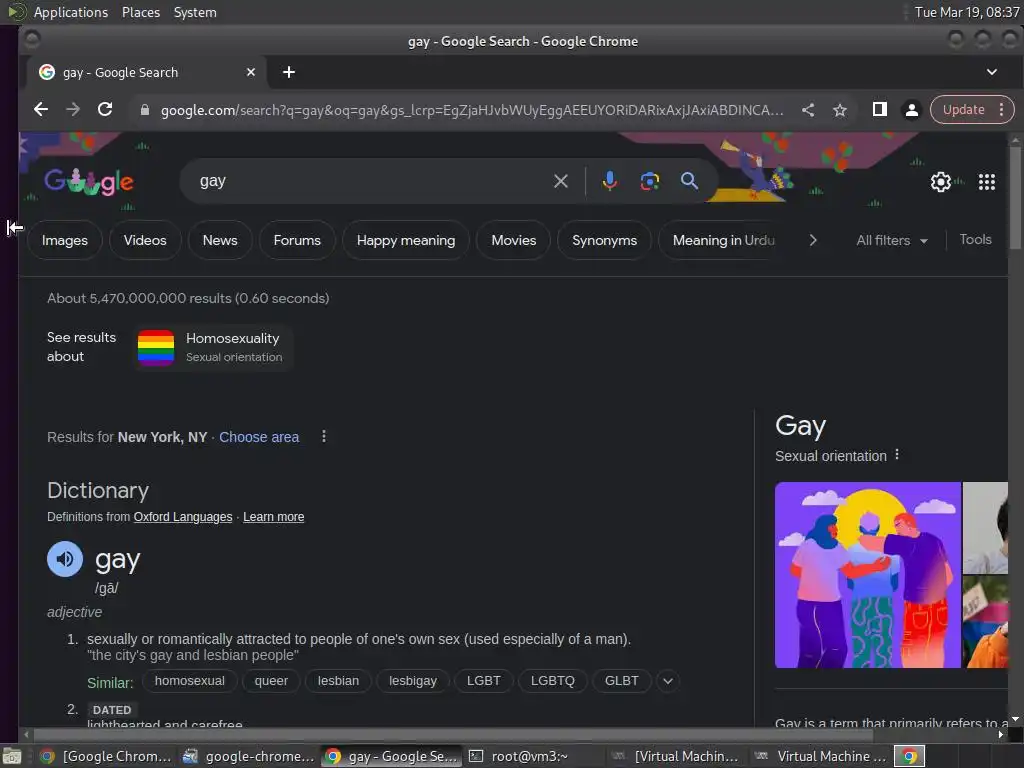
Task: Select similar word lesbigay
Action: 413,680
